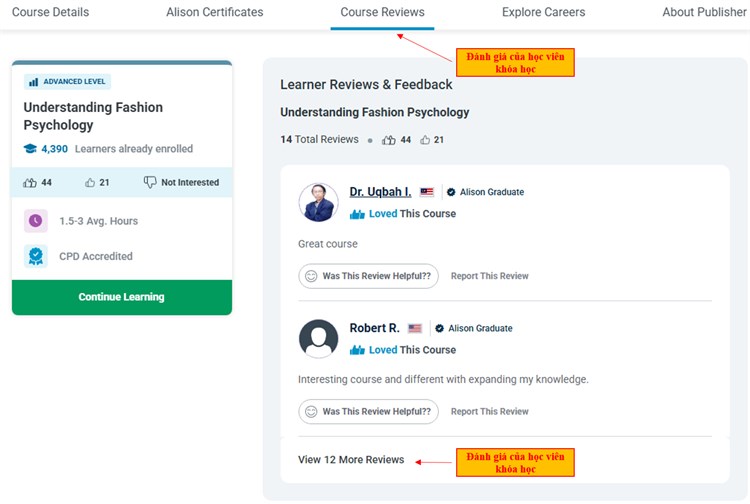This screenshot has height=504, width=750.
Task: Mark Dr. Uqbah's review as helpful
Action: [x=368, y=276]
